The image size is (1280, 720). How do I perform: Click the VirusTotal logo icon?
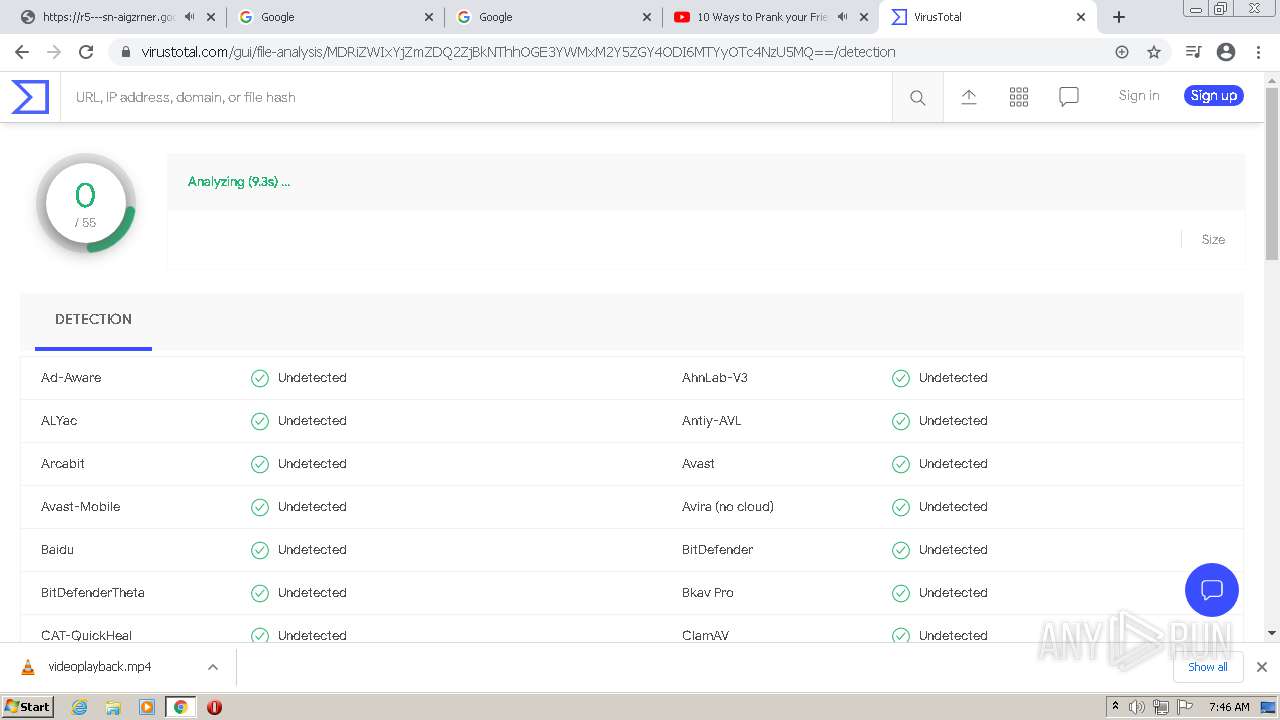coord(30,97)
